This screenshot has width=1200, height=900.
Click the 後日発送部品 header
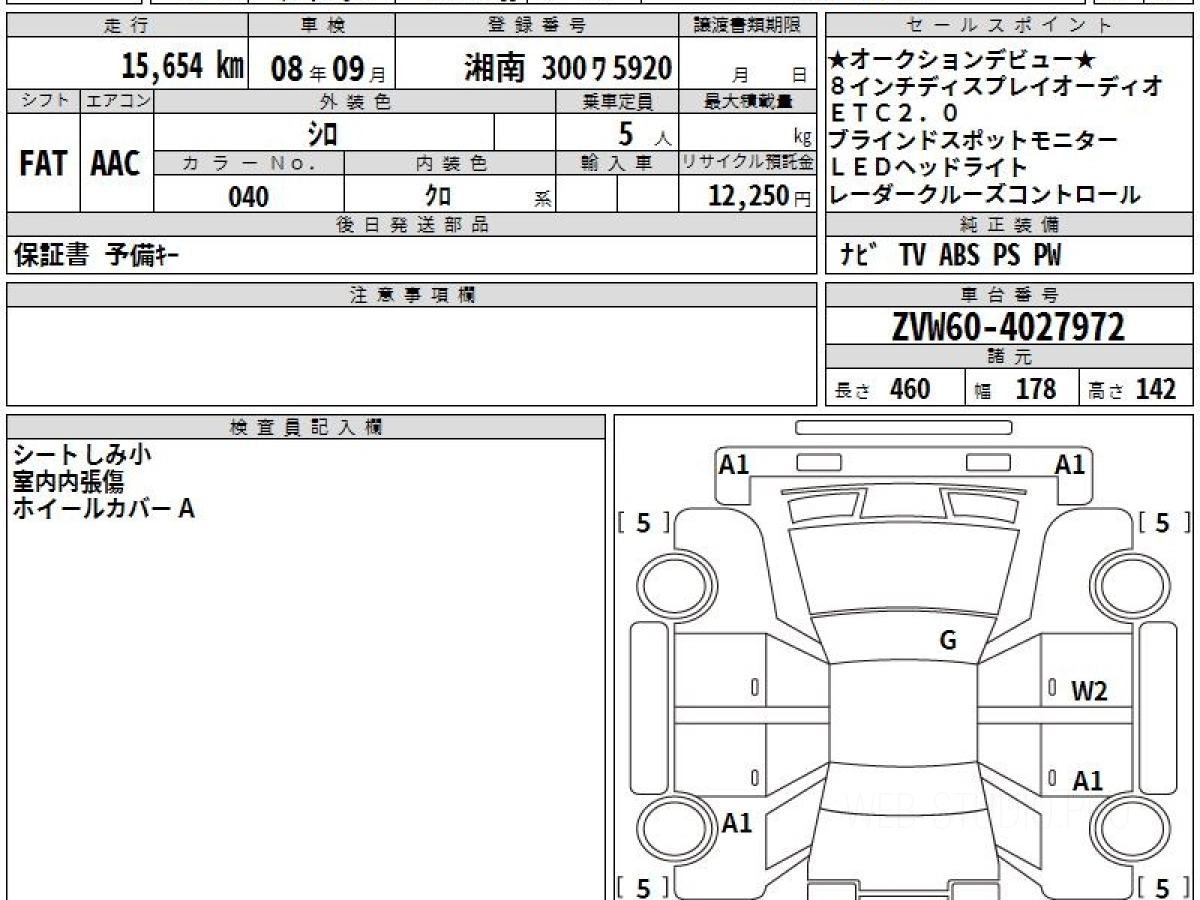pyautogui.click(x=412, y=225)
